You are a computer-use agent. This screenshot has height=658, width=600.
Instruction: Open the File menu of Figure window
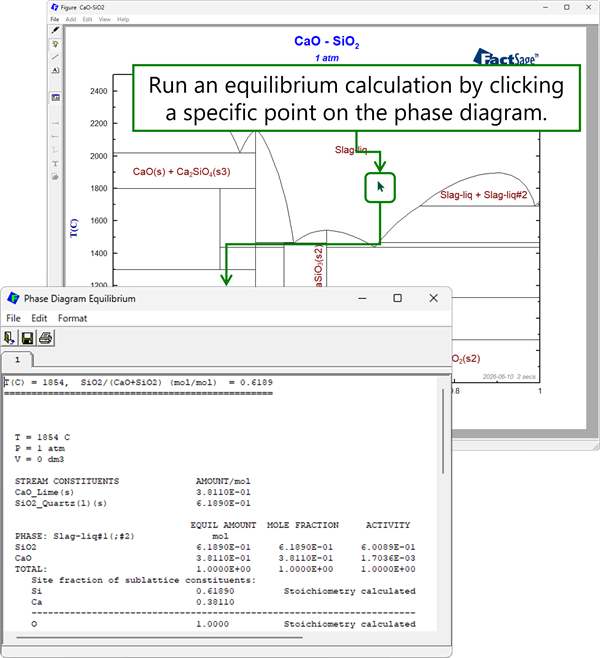click(x=55, y=19)
